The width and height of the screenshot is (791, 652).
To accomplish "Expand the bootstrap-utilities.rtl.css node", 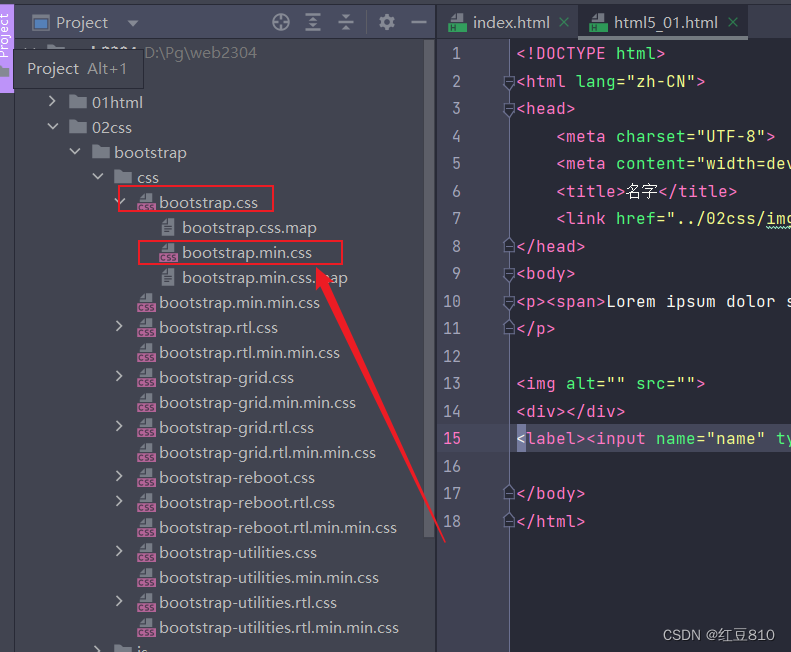I will click(x=119, y=602).
